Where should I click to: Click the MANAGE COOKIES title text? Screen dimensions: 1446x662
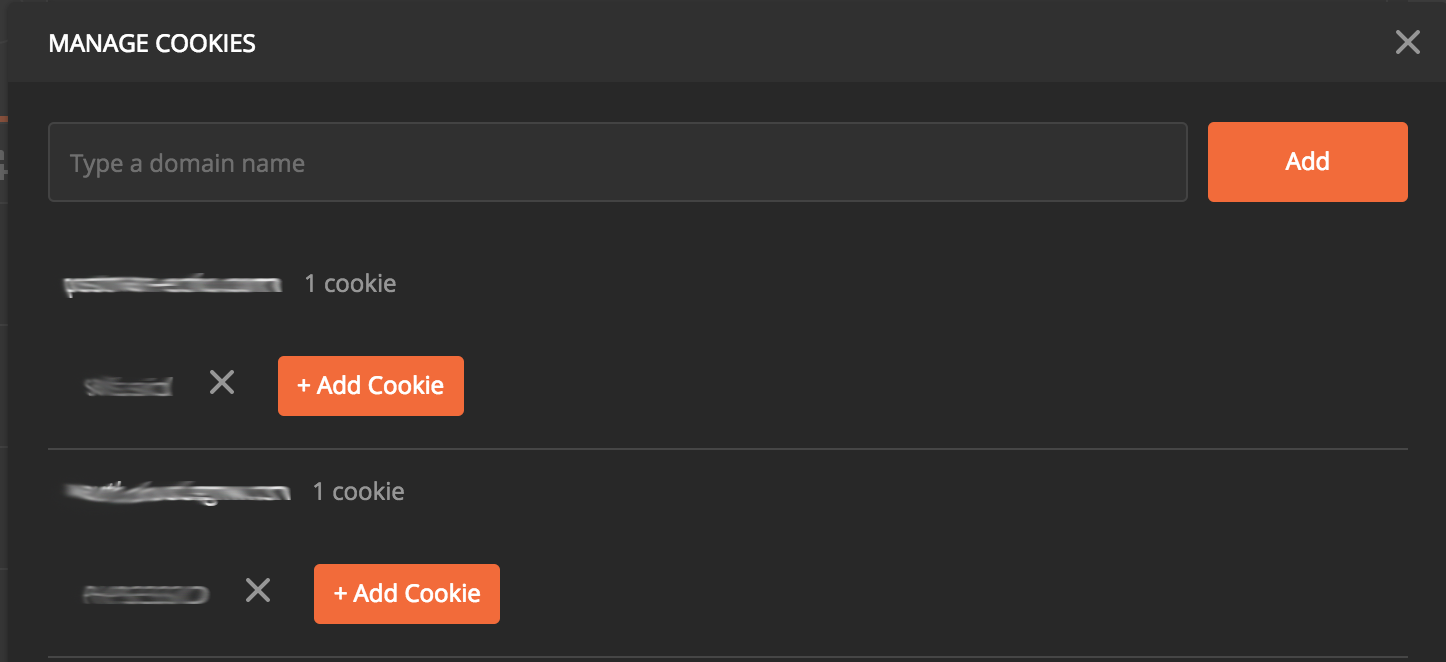152,44
